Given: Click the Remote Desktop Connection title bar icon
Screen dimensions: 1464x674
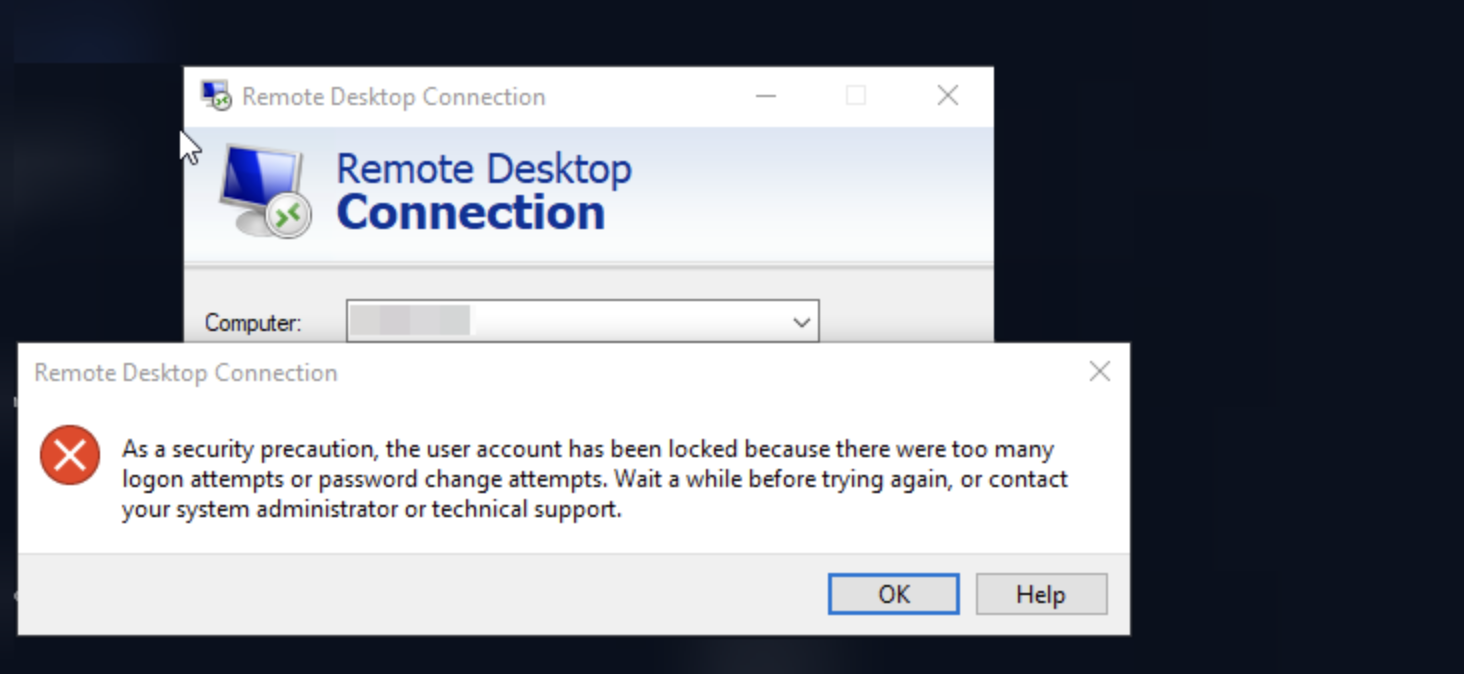Looking at the screenshot, I should click(x=214, y=96).
